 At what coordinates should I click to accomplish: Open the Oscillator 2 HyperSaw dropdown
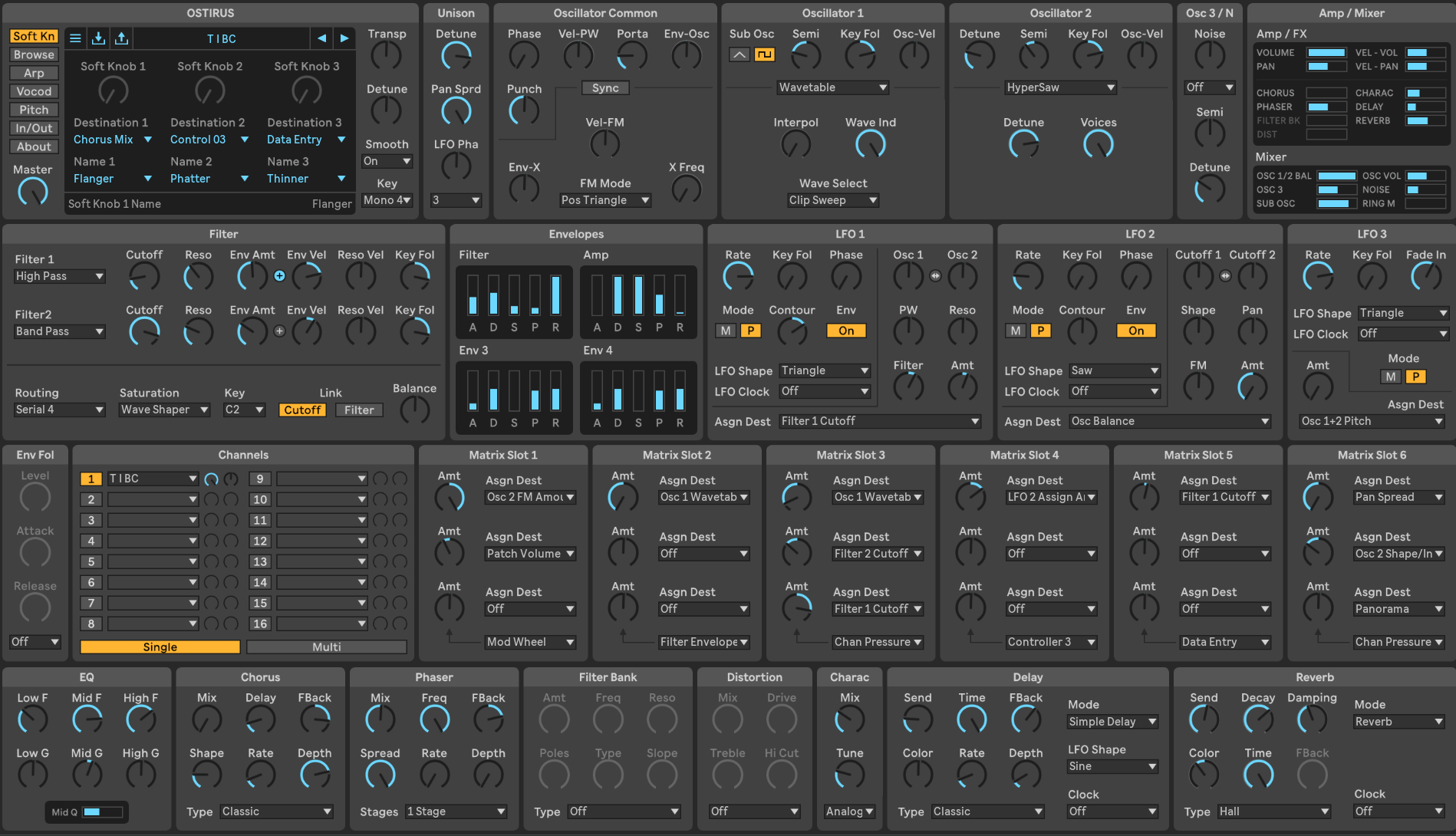pos(1060,87)
